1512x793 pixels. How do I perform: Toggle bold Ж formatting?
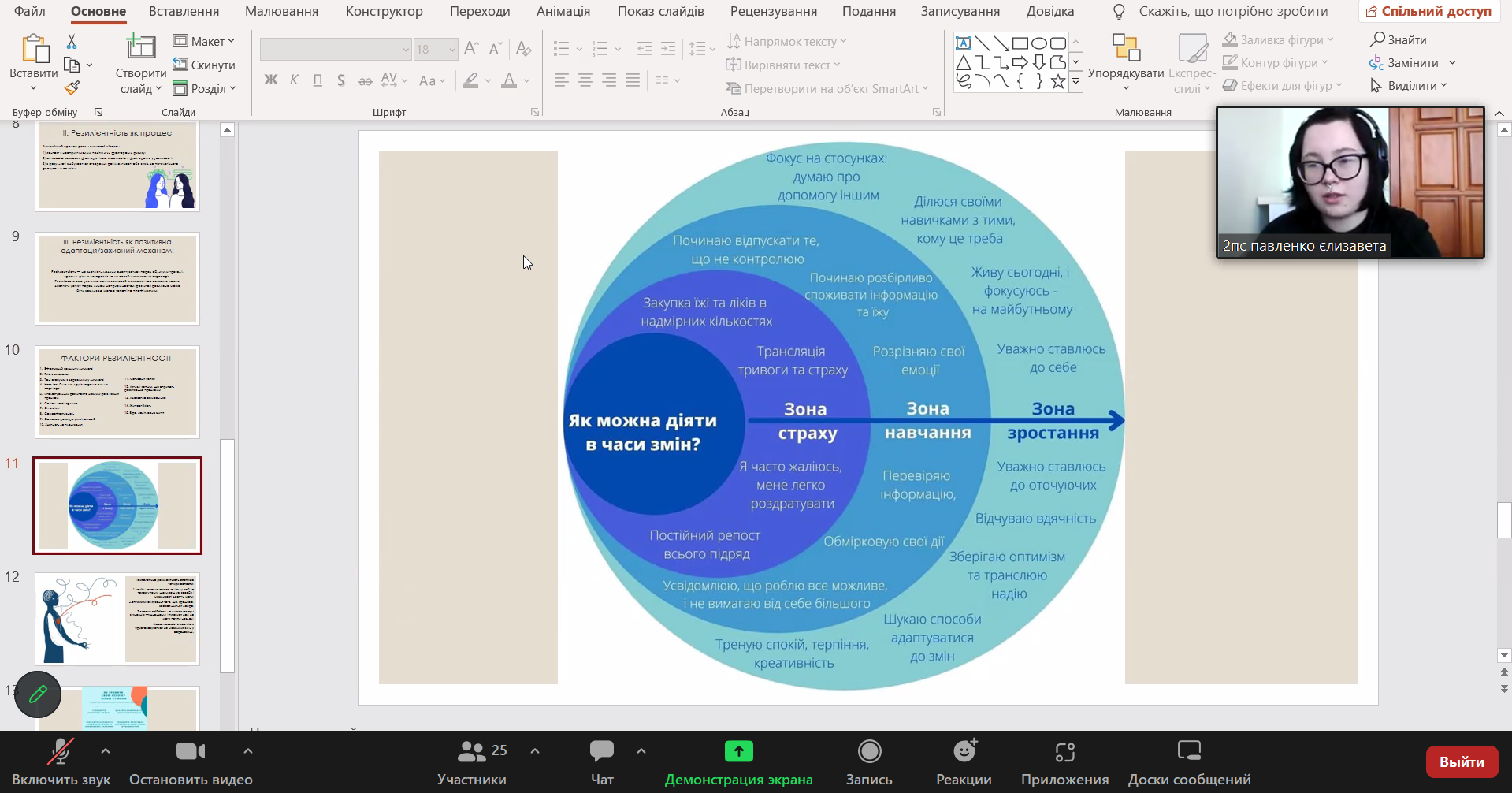click(271, 80)
